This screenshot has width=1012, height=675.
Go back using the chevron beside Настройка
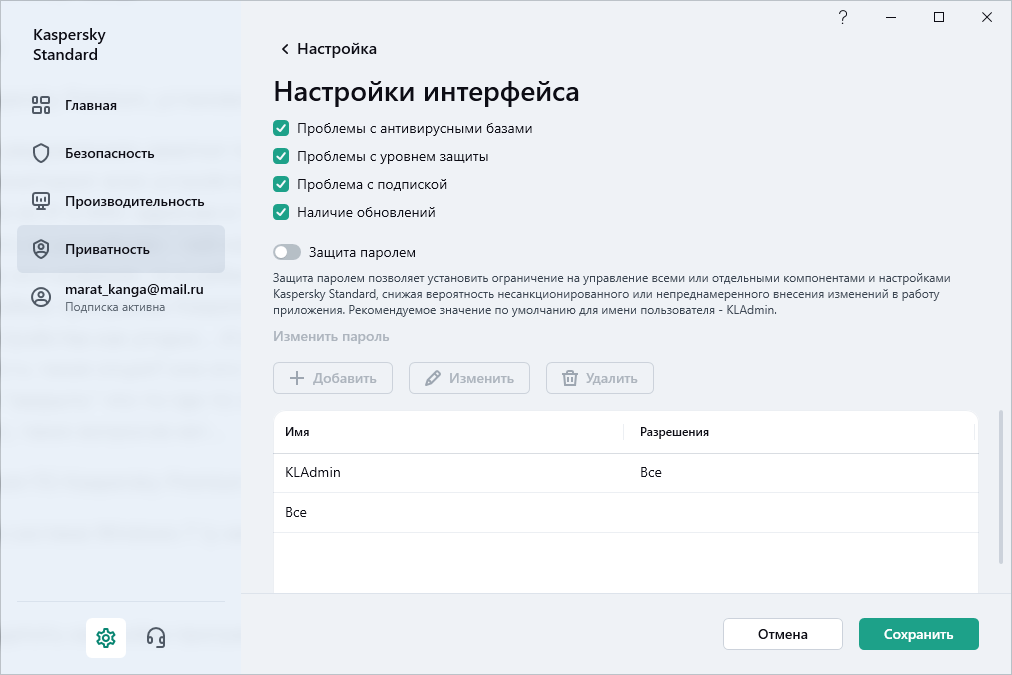coord(285,49)
